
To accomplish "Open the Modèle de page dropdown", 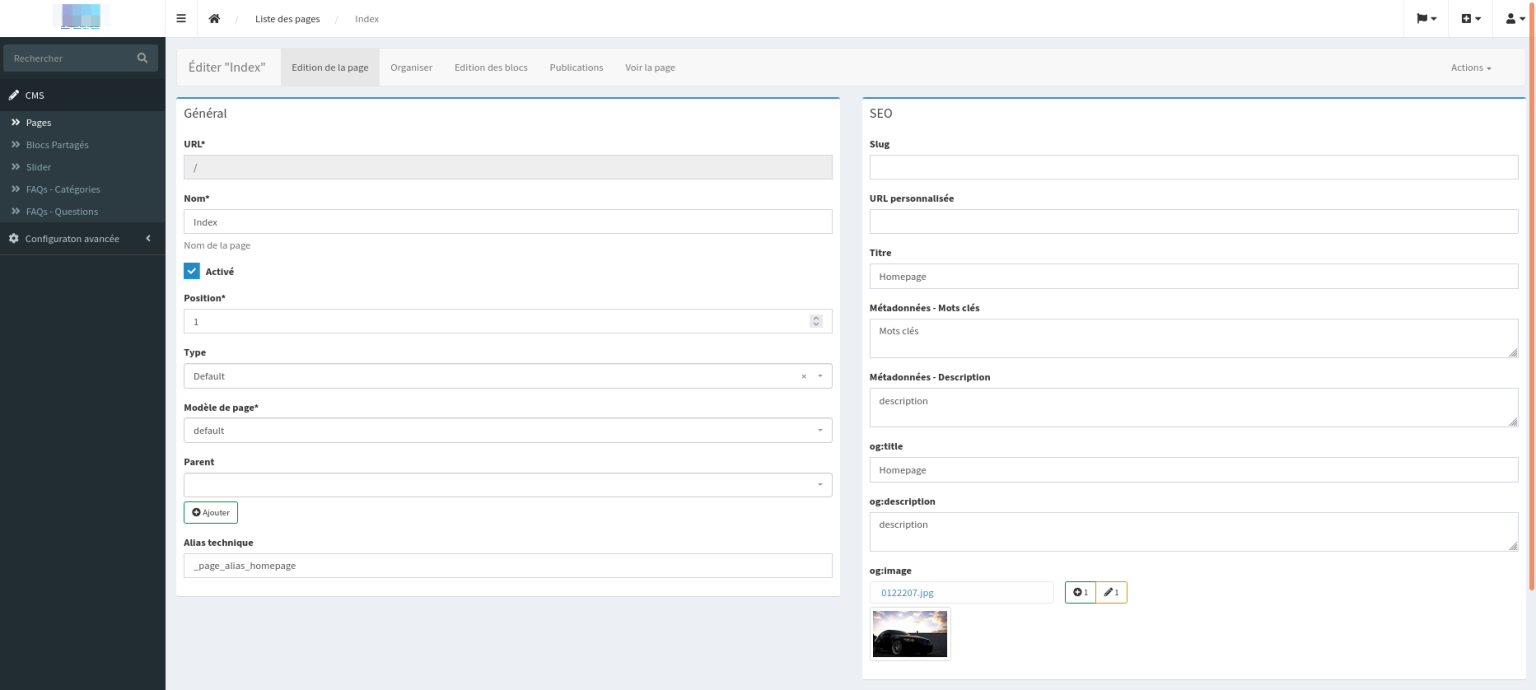I will tap(508, 430).
